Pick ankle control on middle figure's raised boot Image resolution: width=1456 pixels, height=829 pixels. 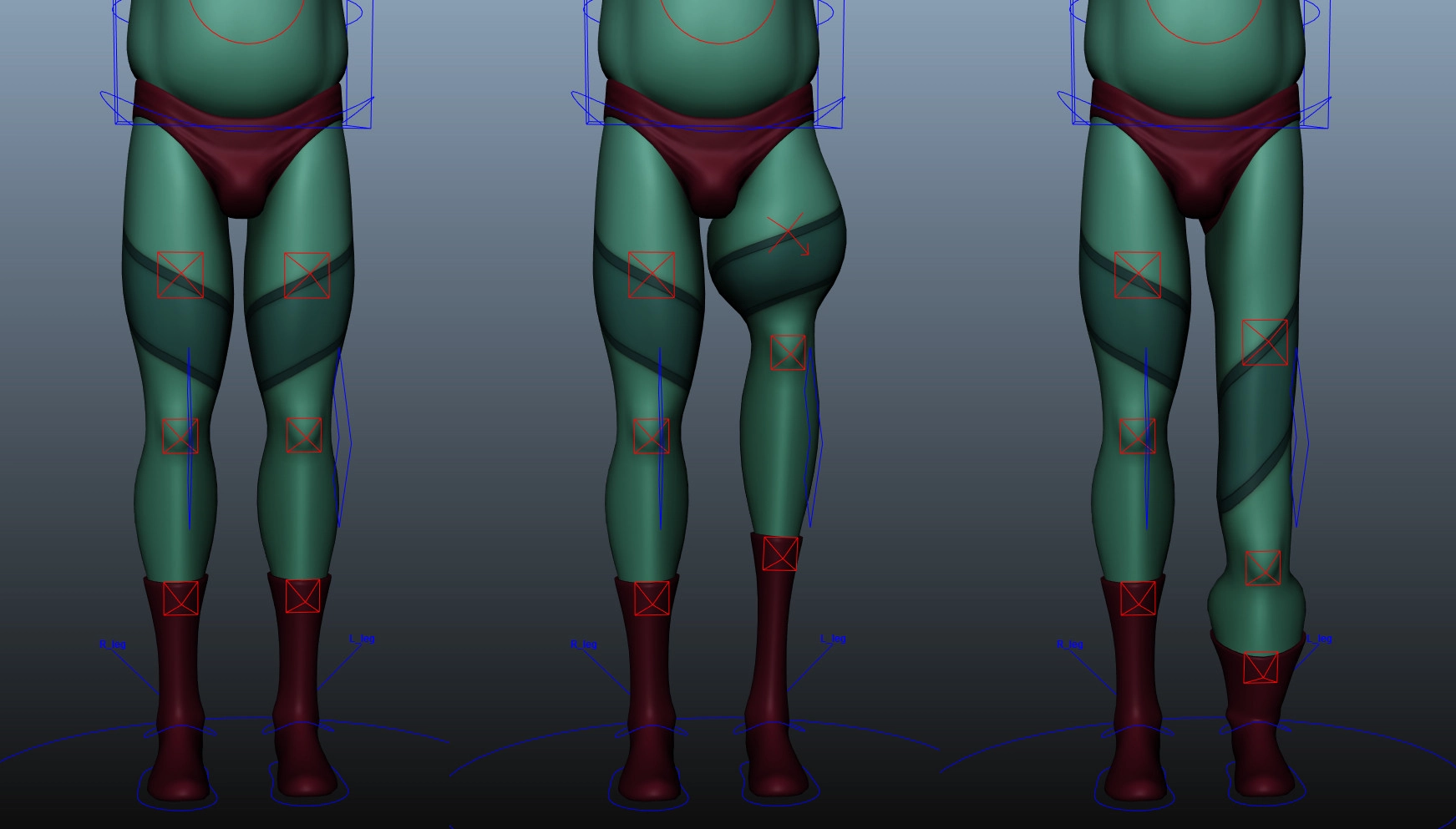click(x=780, y=554)
